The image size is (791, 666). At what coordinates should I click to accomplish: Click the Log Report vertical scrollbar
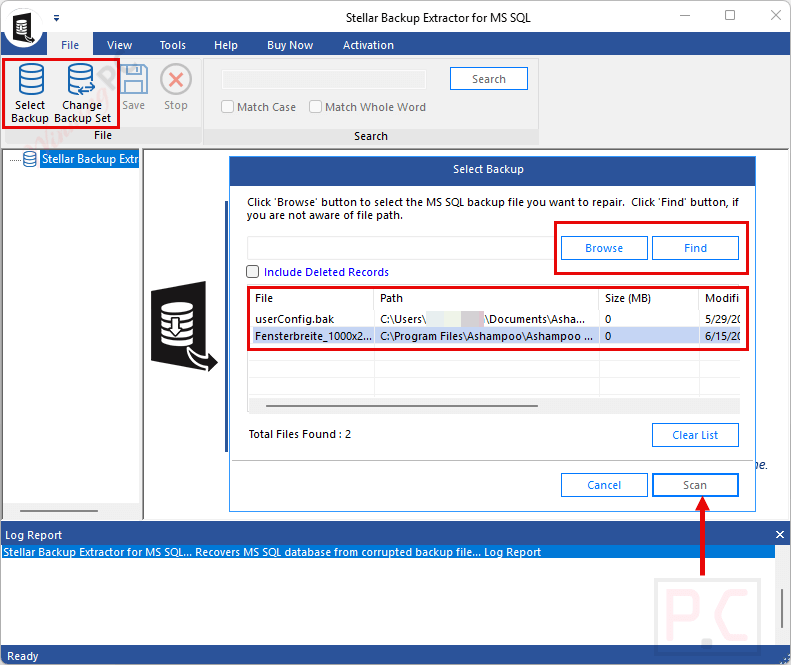[x=782, y=608]
